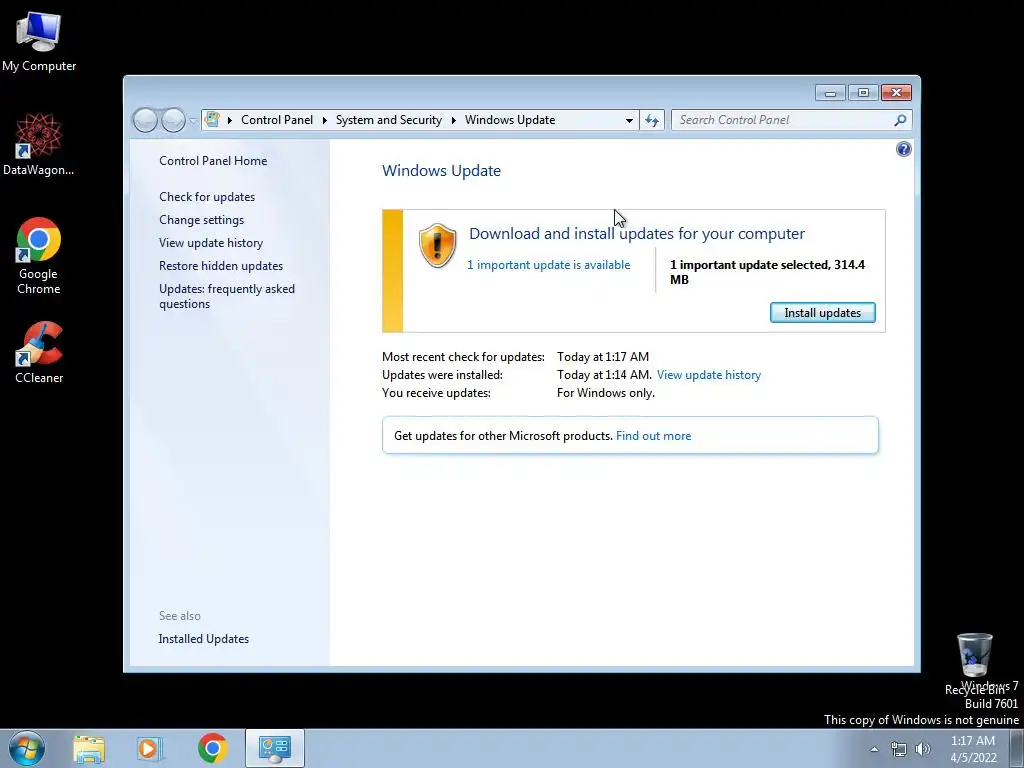Click 1 important update is available

point(549,264)
